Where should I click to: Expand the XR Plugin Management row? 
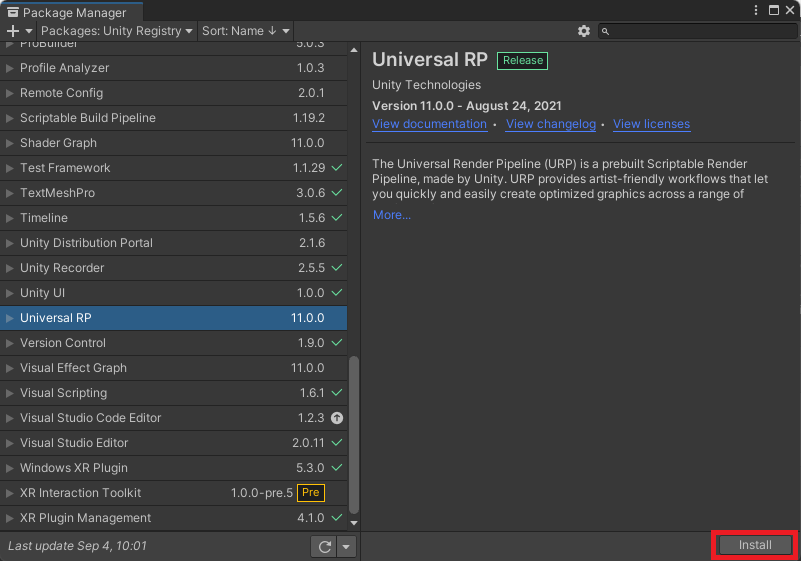9,518
